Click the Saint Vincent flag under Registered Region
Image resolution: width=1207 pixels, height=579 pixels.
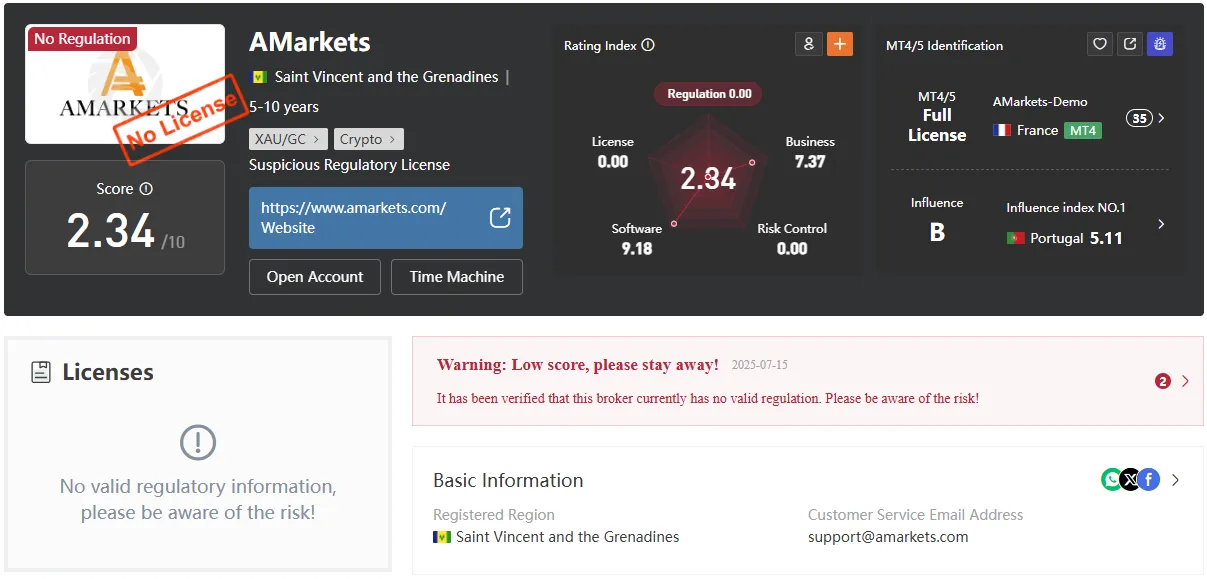click(442, 537)
